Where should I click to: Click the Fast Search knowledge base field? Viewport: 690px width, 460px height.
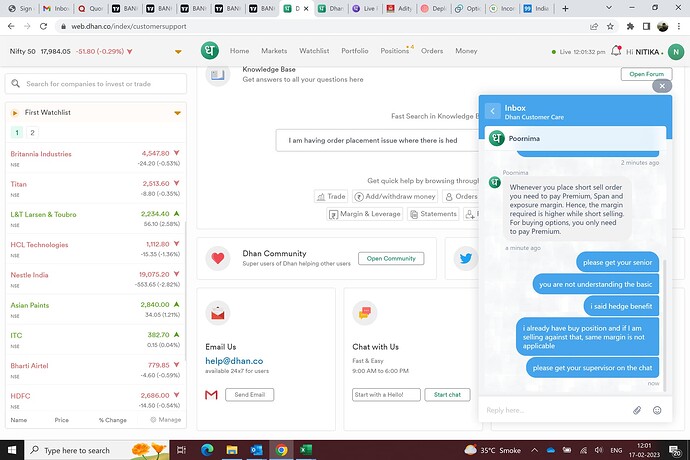tap(377, 140)
